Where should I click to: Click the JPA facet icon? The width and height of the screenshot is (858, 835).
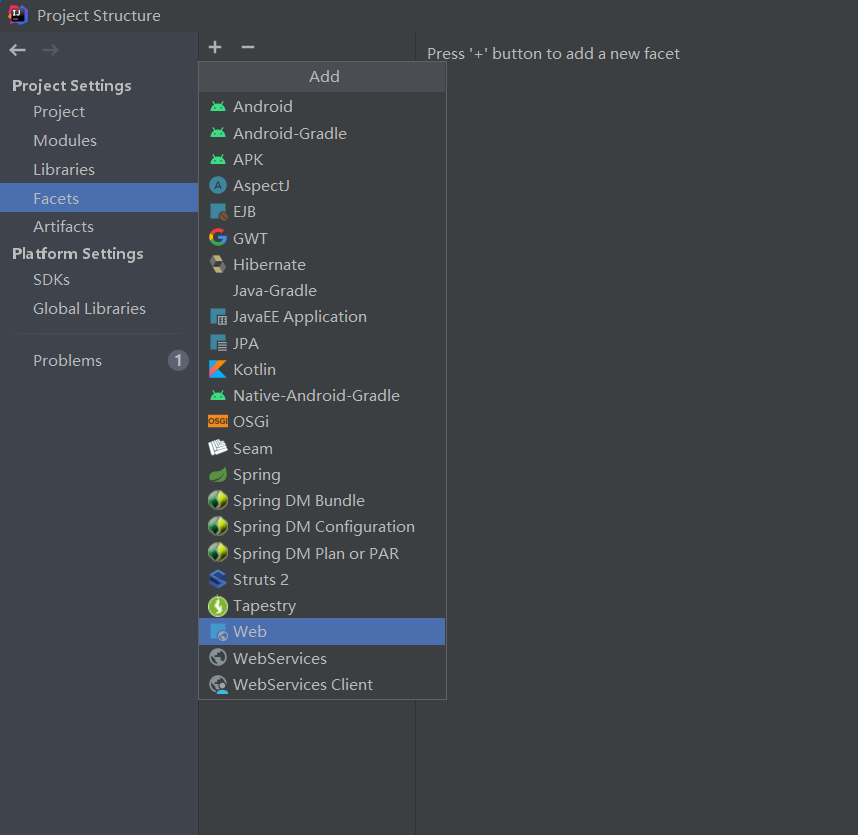(218, 343)
